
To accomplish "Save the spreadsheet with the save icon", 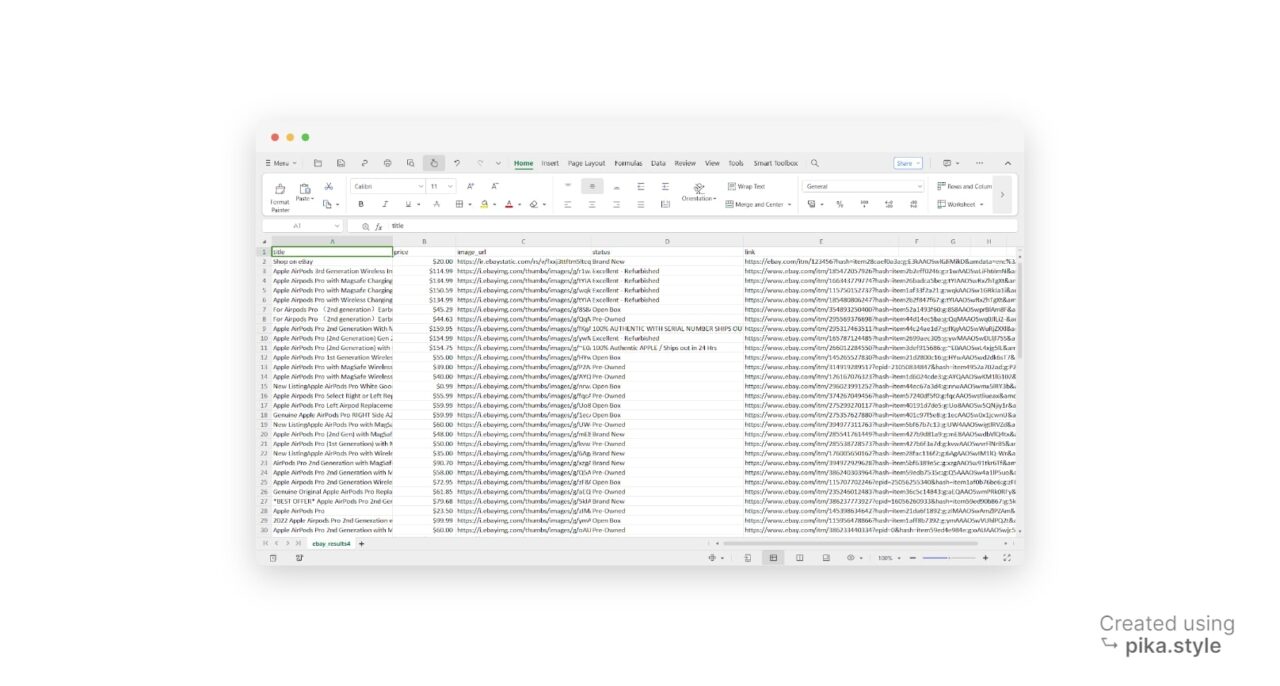I will (x=341, y=163).
